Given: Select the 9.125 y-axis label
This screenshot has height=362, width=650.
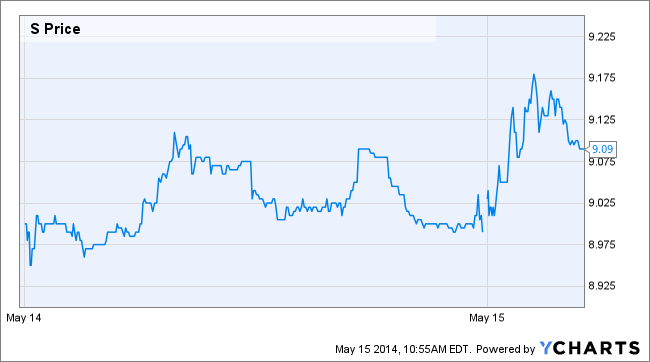Looking at the screenshot, I should point(602,120).
